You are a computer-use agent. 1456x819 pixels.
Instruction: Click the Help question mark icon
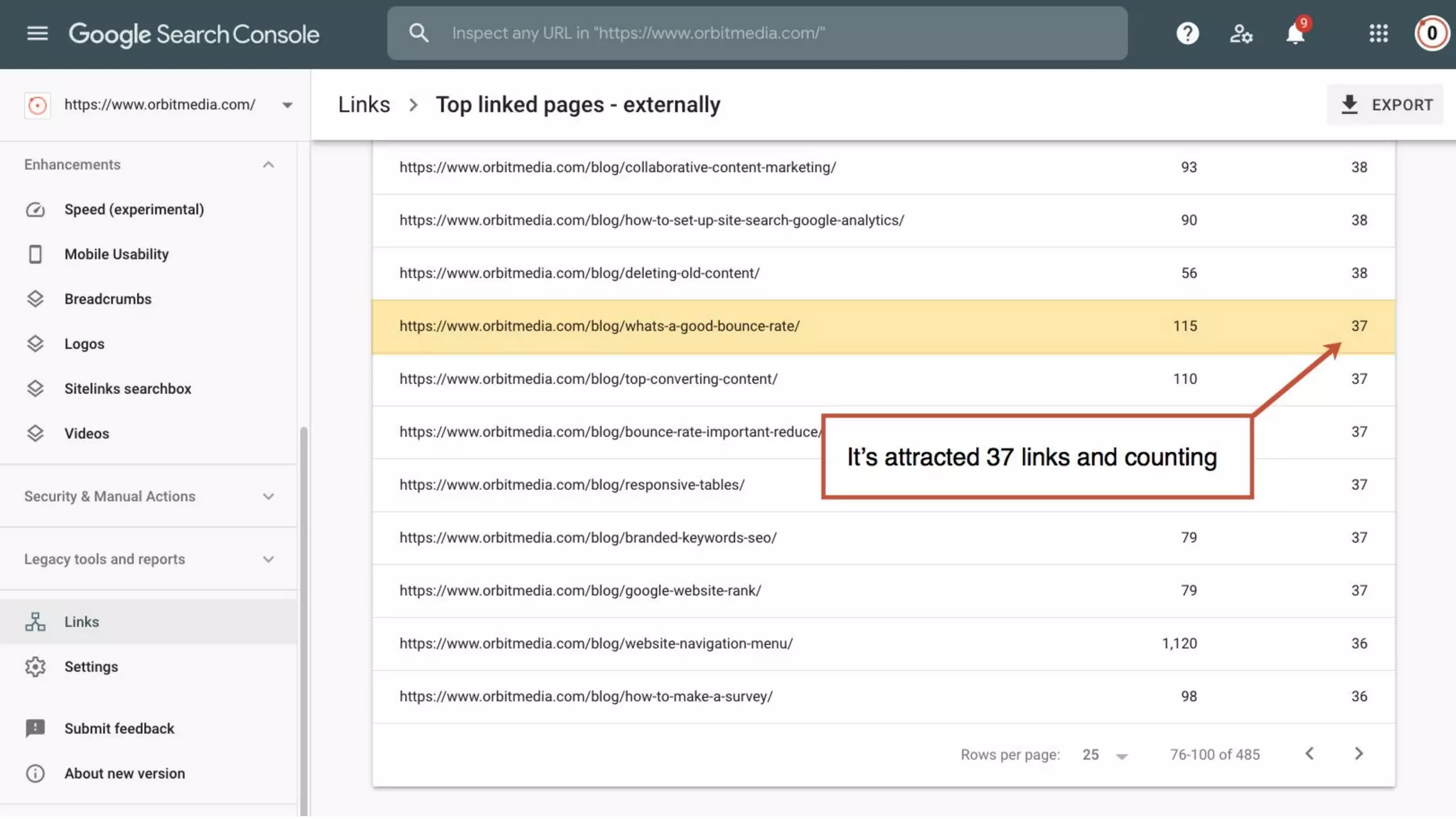pyautogui.click(x=1187, y=33)
